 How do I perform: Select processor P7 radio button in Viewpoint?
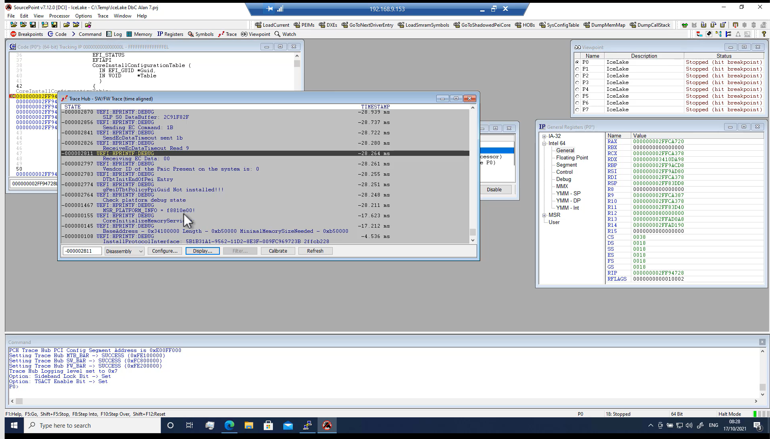click(577, 110)
